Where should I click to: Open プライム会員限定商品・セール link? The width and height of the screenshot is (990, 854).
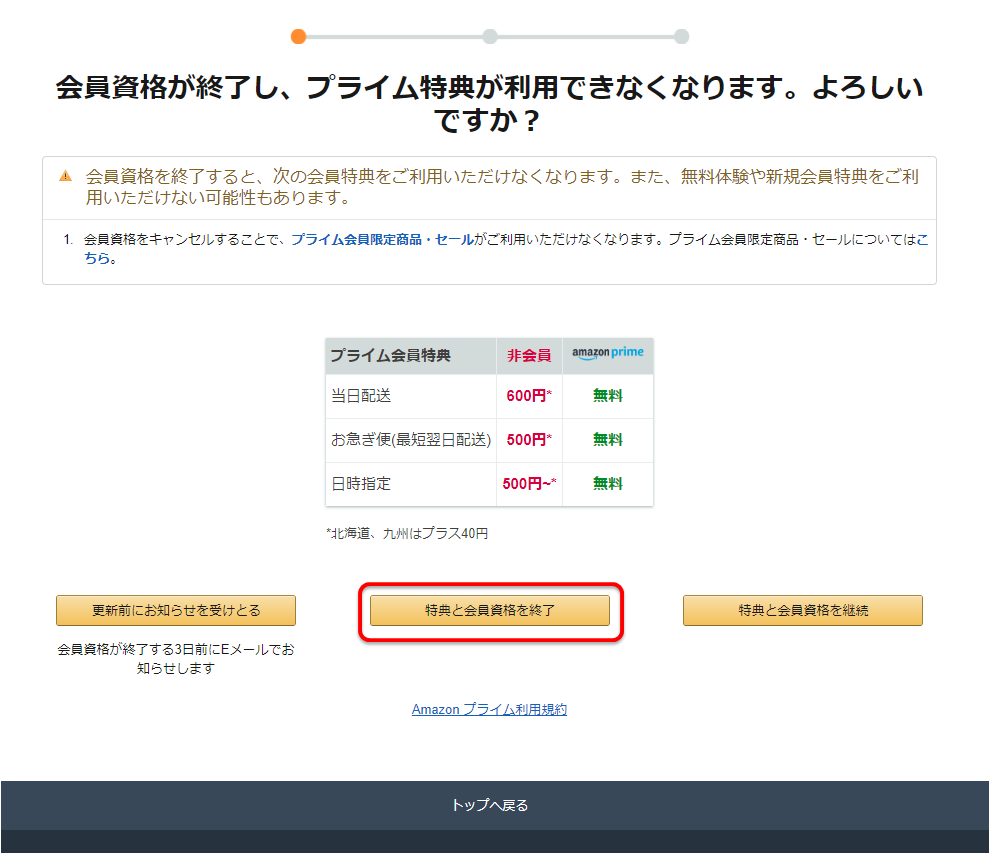click(382, 239)
